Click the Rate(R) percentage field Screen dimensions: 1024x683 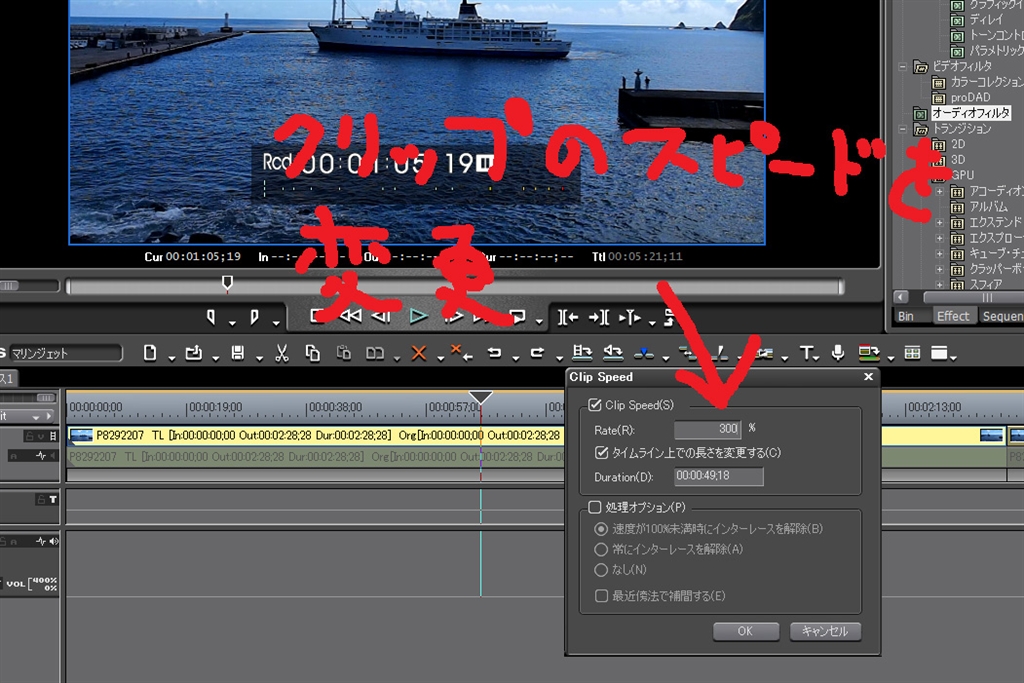pyautogui.click(x=707, y=429)
